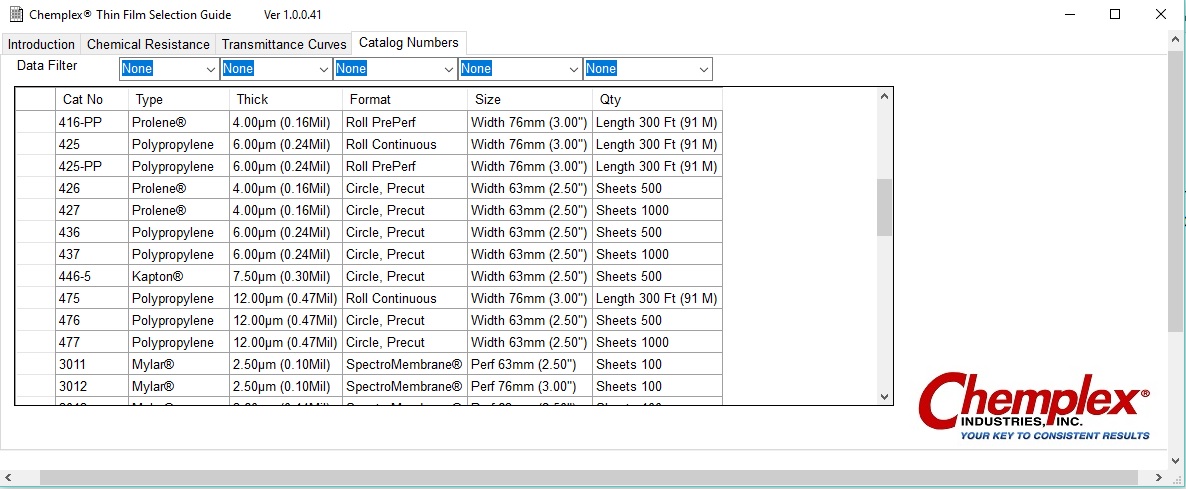Screen dimensions: 1186x489
Task: Select row header of row 416-PP
Action: click(x=35, y=122)
